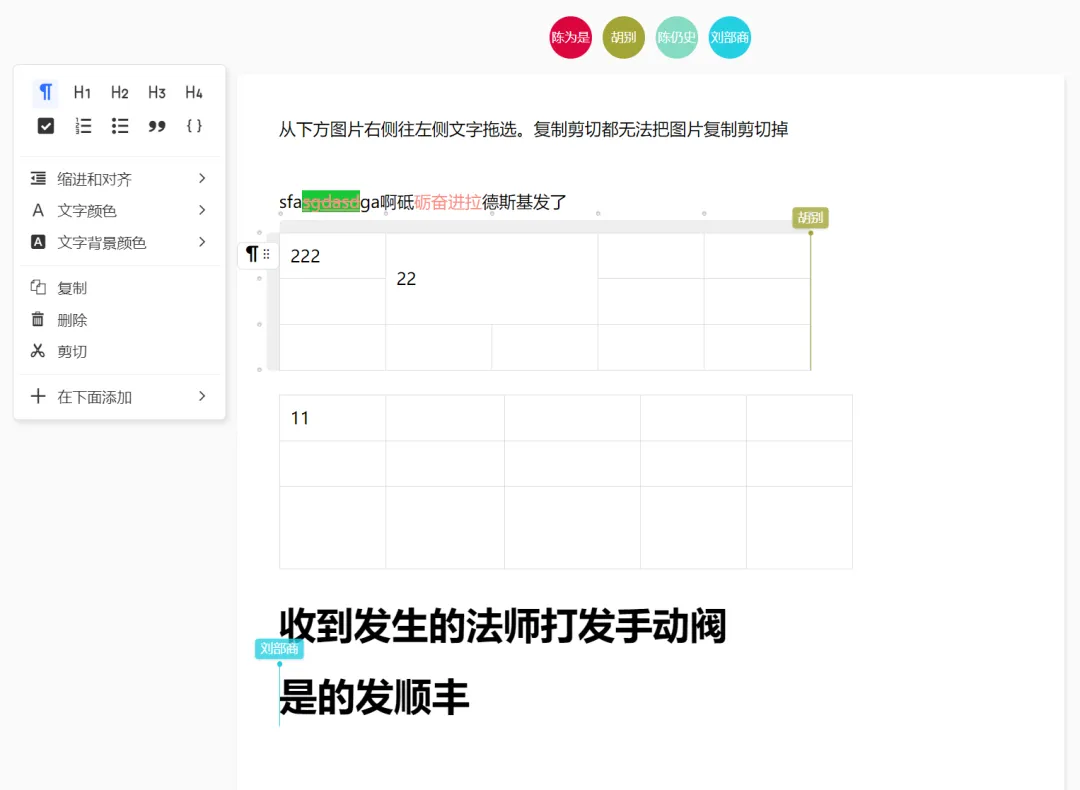Click the drag-dots handle beside table
The image size is (1080, 790).
coord(267,255)
